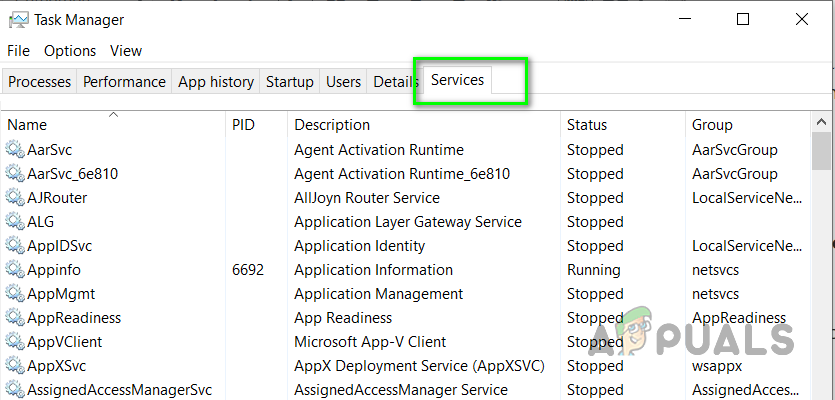The image size is (835, 400).
Task: Click the gear icon beside AarSvc
Action: click(x=14, y=150)
